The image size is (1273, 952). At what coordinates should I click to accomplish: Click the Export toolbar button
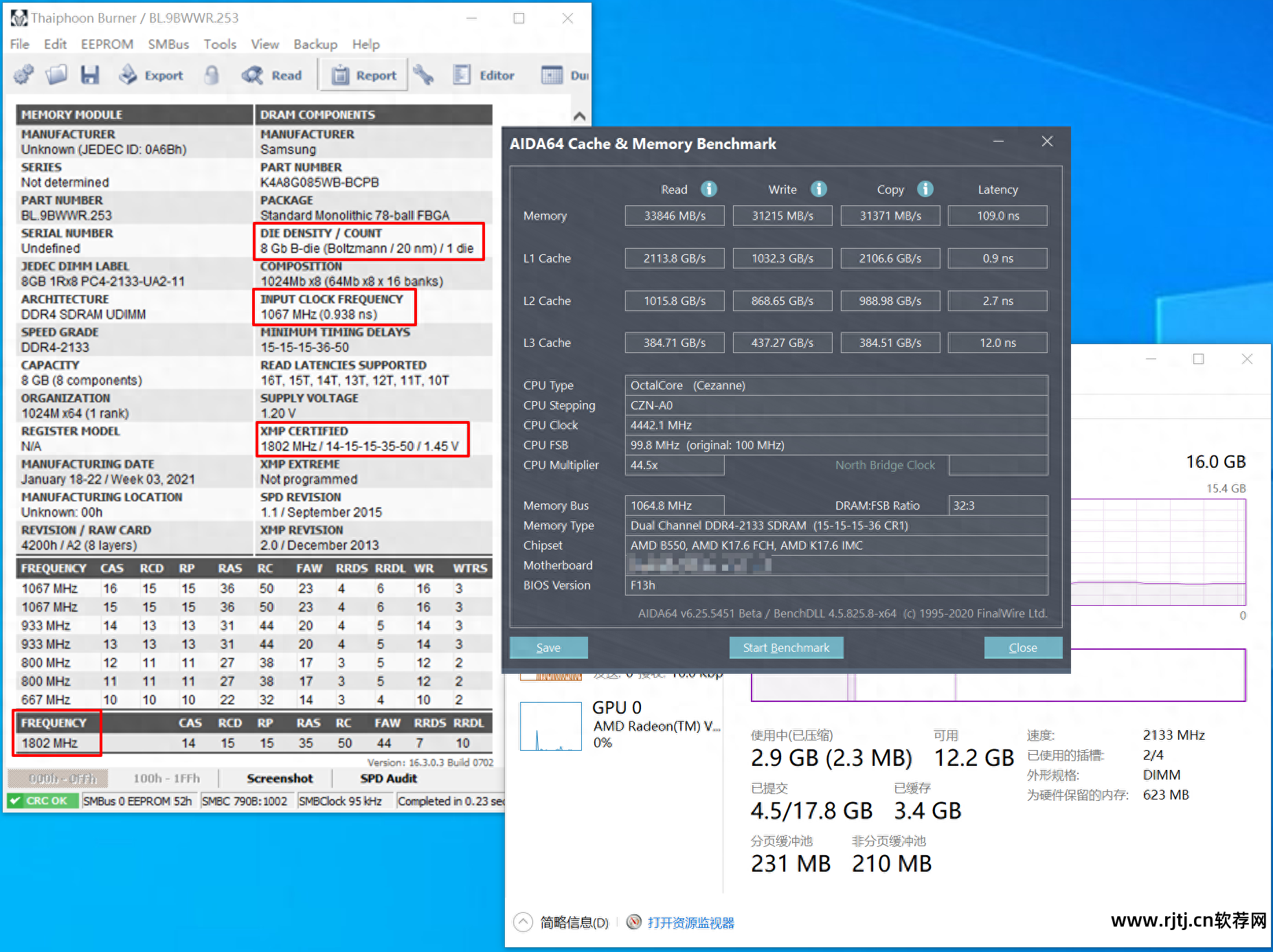(151, 75)
